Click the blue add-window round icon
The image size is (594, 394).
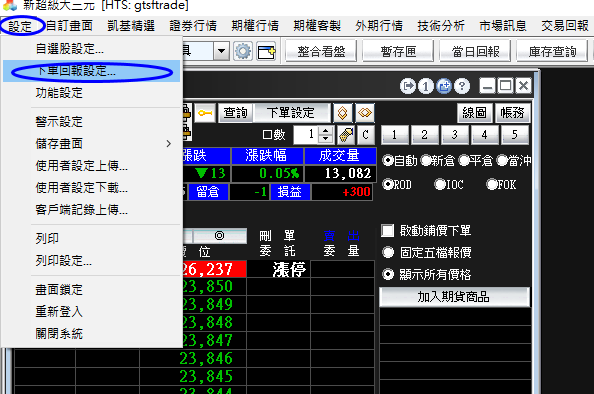pos(444,86)
